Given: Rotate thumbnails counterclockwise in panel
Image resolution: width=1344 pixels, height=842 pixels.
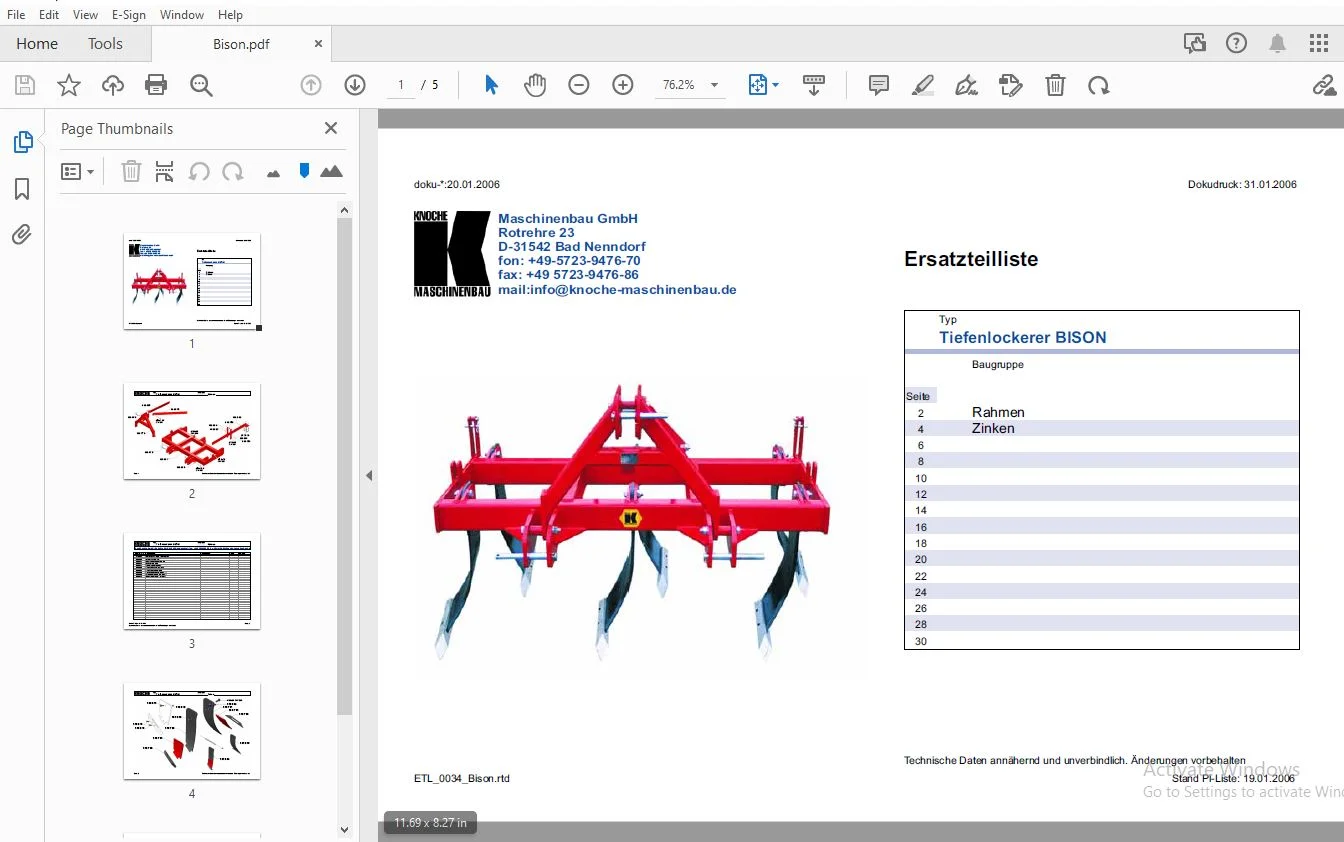Looking at the screenshot, I should pos(199,172).
